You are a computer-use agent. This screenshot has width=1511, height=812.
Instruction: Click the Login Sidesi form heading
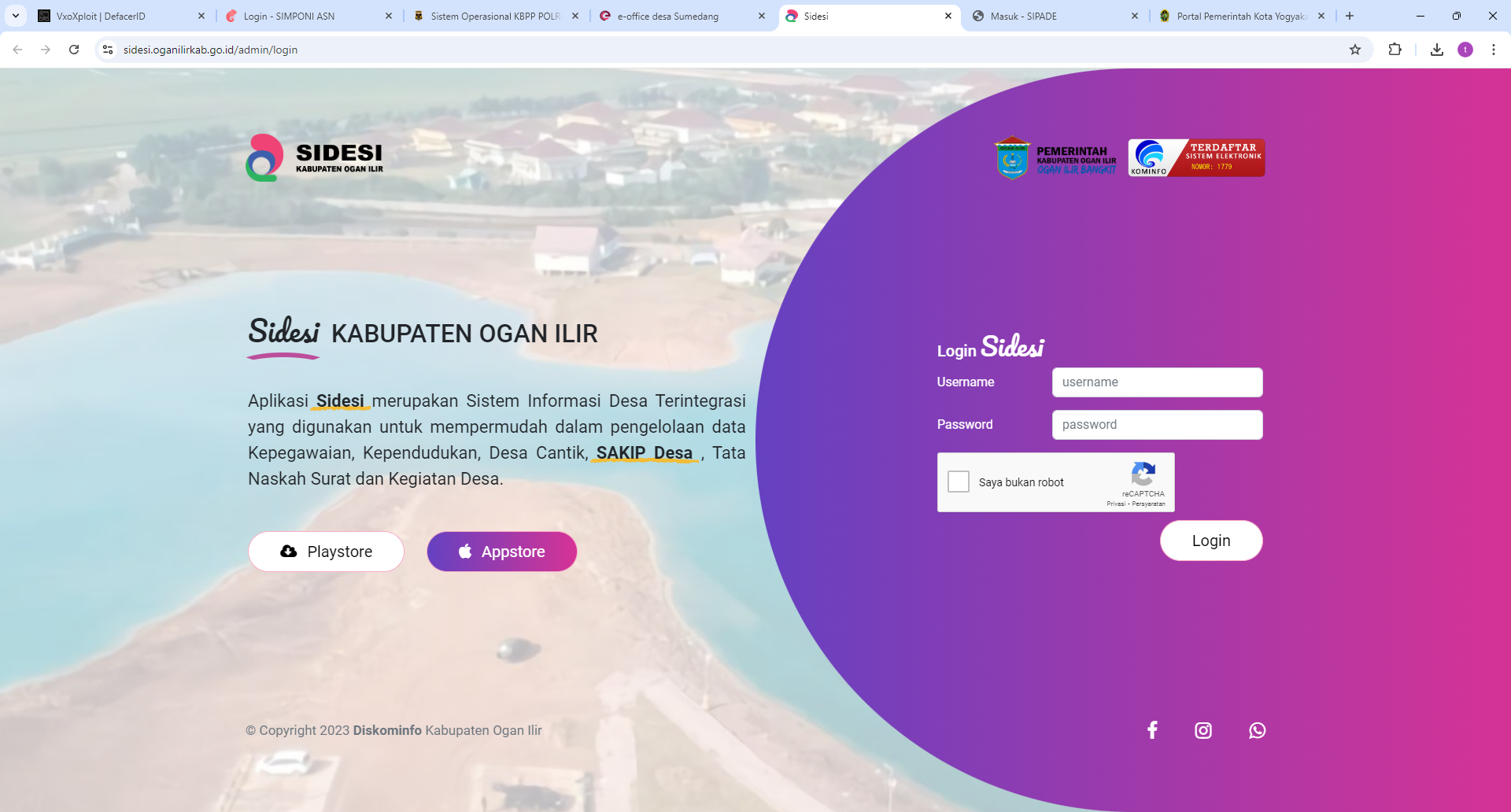pos(990,347)
